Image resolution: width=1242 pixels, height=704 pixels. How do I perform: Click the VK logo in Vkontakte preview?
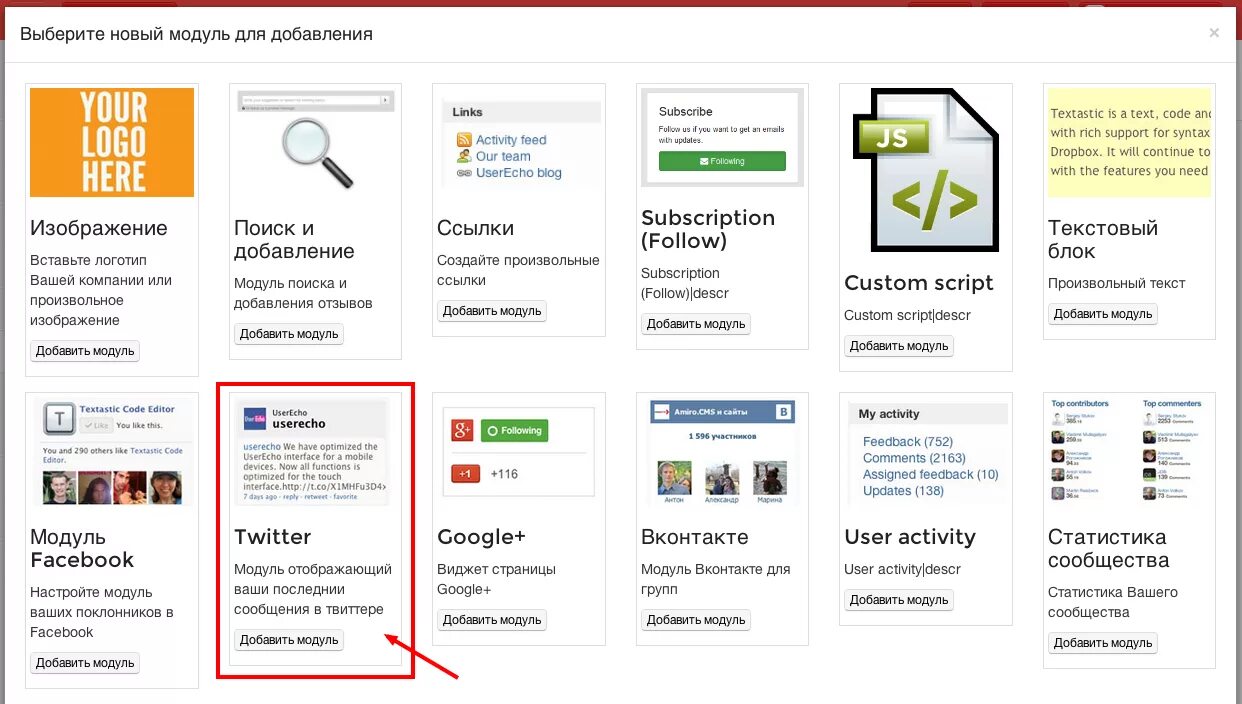click(x=785, y=411)
